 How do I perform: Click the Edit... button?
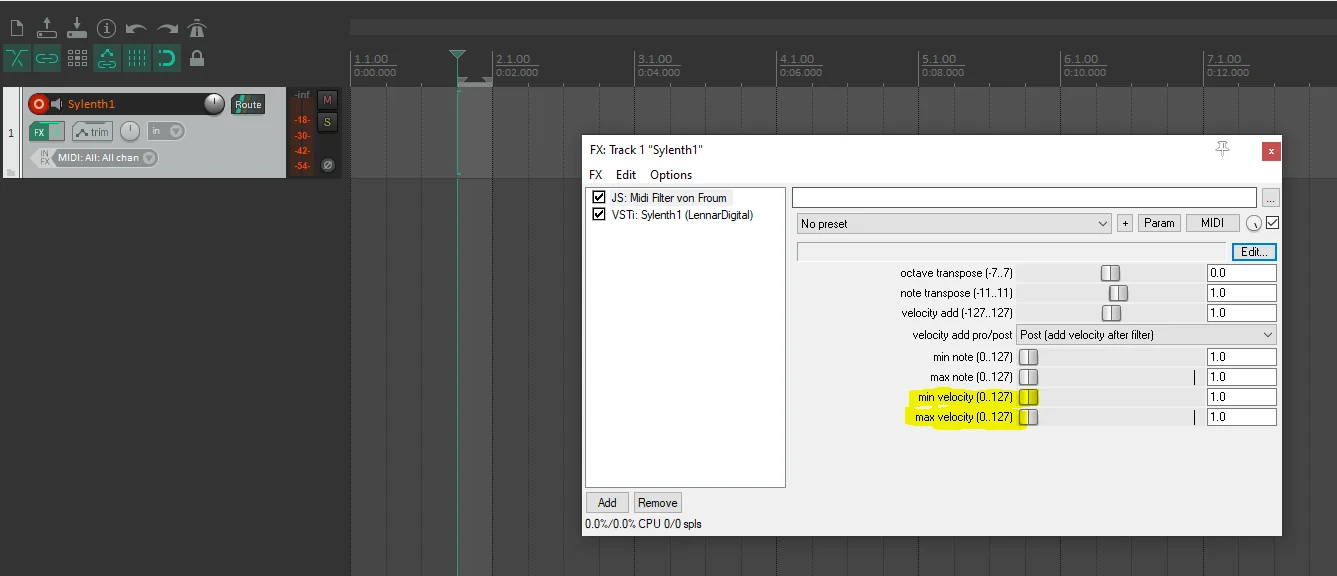pos(1254,252)
